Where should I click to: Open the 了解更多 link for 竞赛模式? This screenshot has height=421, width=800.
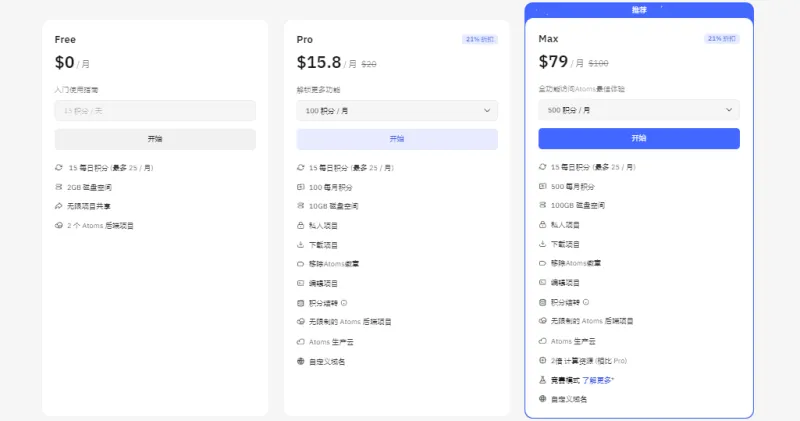598,380
